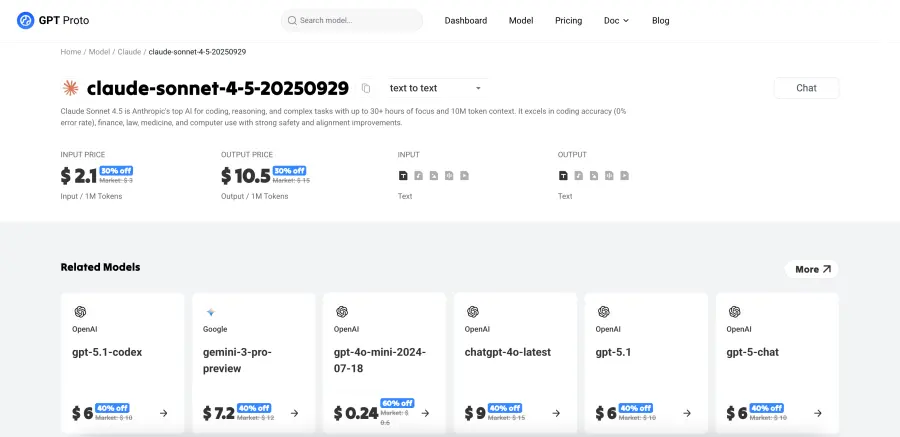
Task: Select the Text file icon under OUTPUT
Action: pos(563,175)
